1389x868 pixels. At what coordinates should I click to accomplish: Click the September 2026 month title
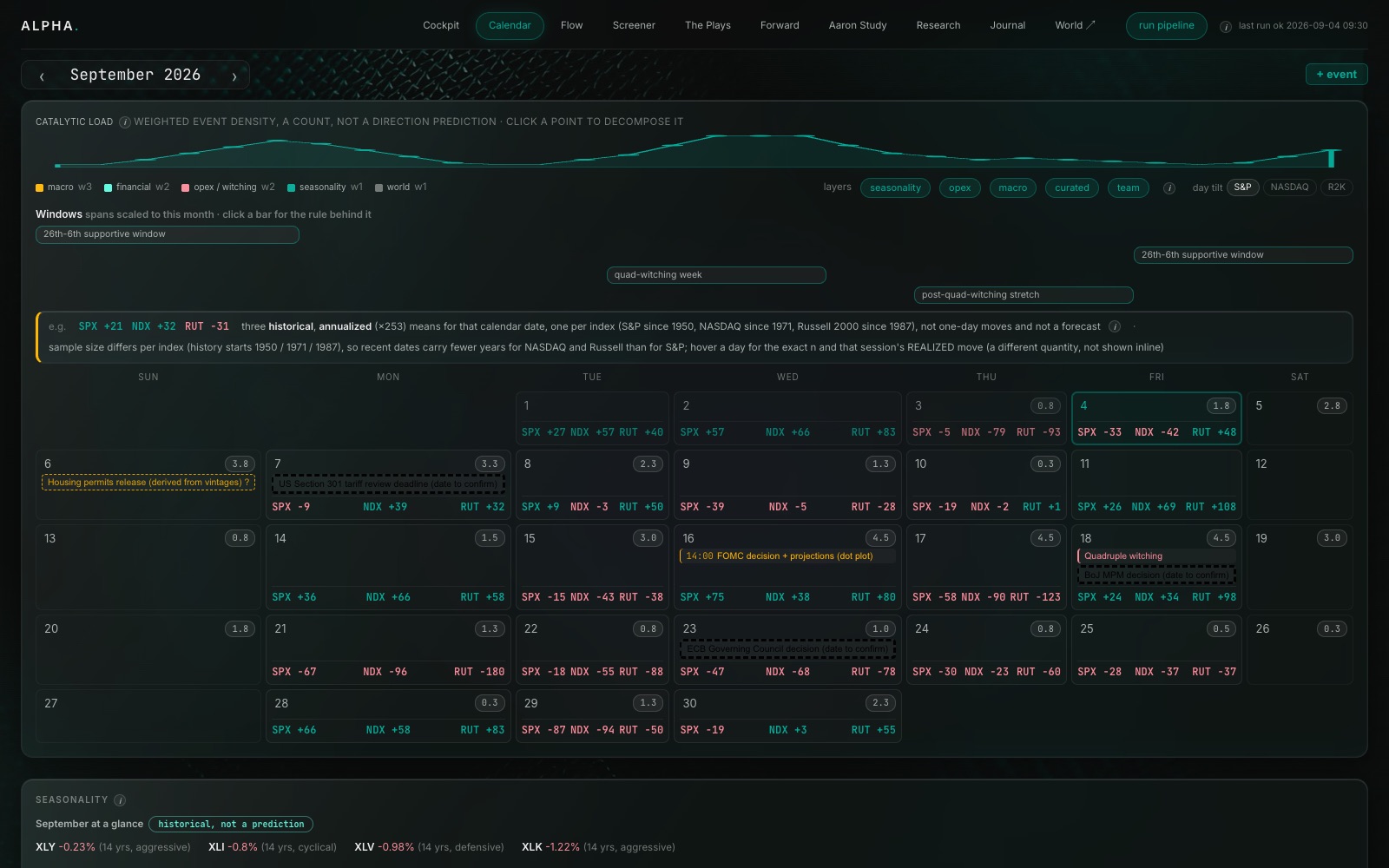[x=135, y=76]
